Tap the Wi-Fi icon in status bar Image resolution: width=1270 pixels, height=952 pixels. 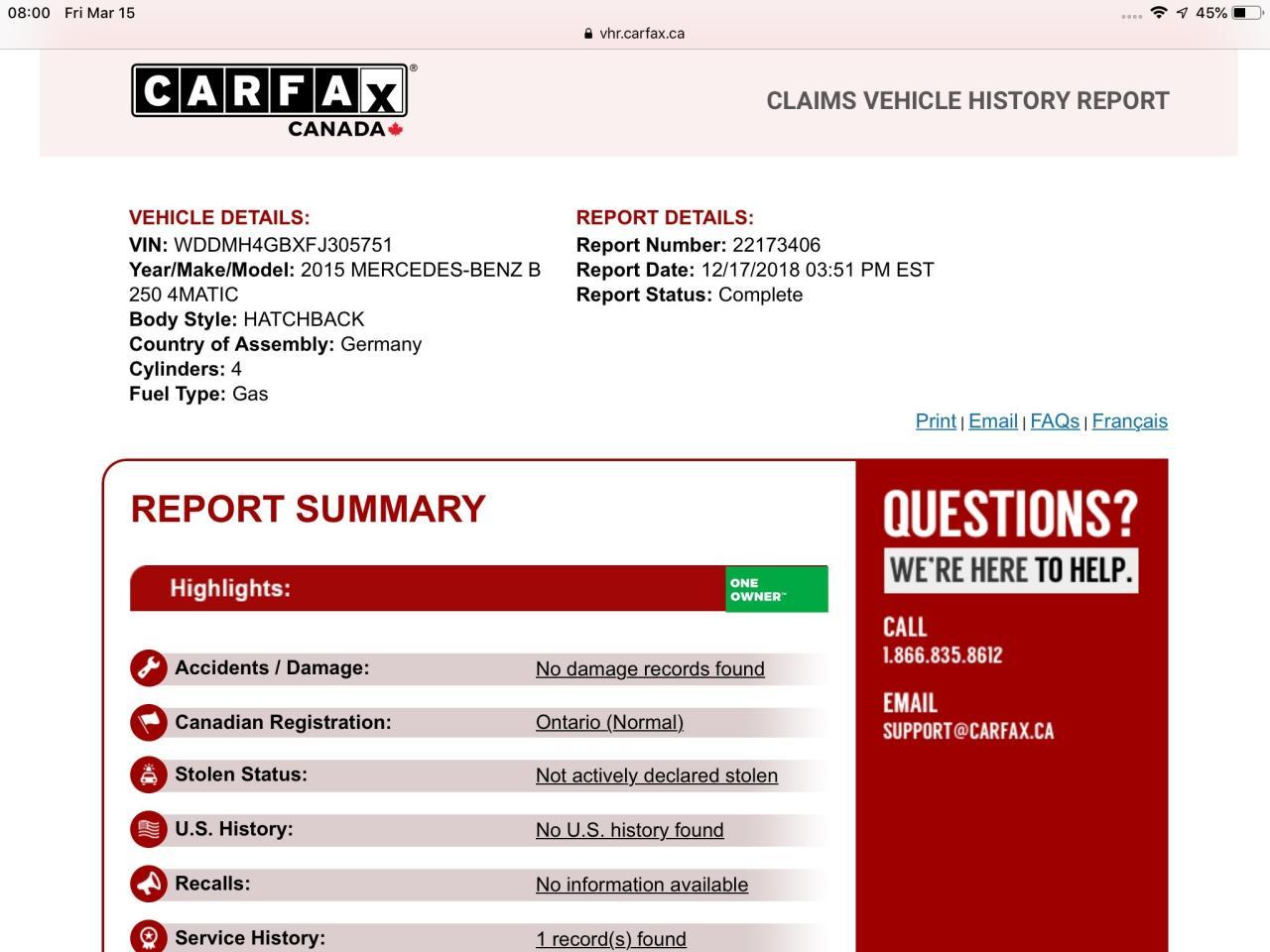tap(1158, 13)
